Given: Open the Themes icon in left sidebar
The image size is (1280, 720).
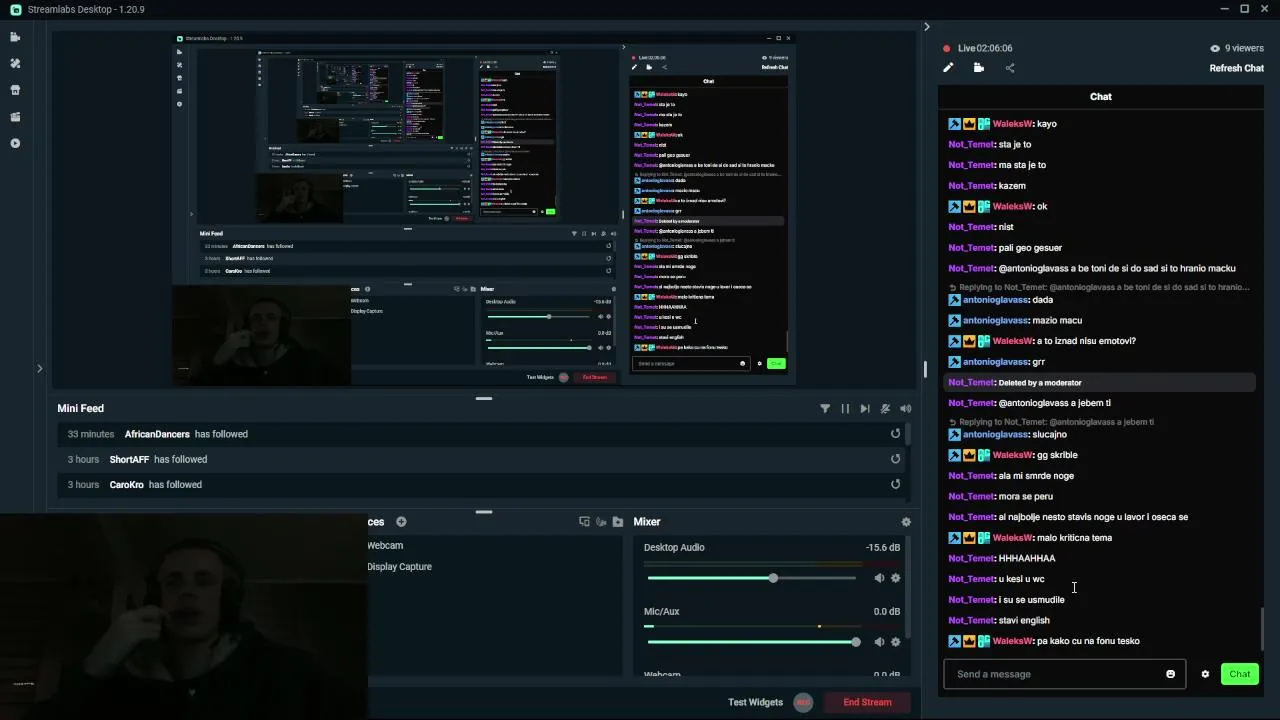Looking at the screenshot, I should (x=15, y=63).
